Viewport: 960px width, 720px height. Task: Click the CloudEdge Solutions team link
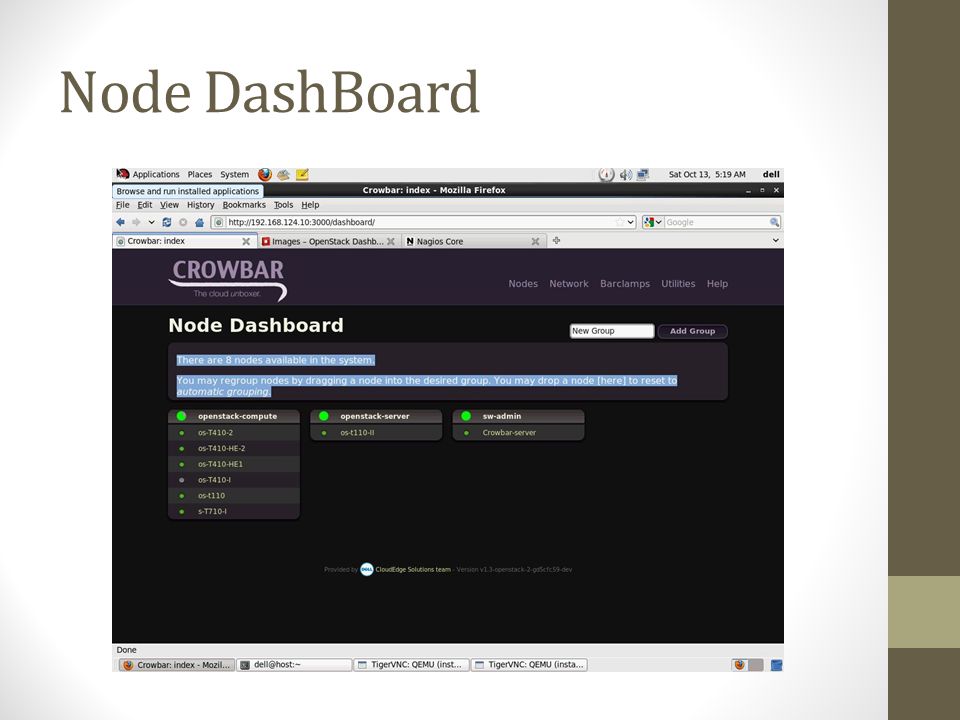click(413, 569)
